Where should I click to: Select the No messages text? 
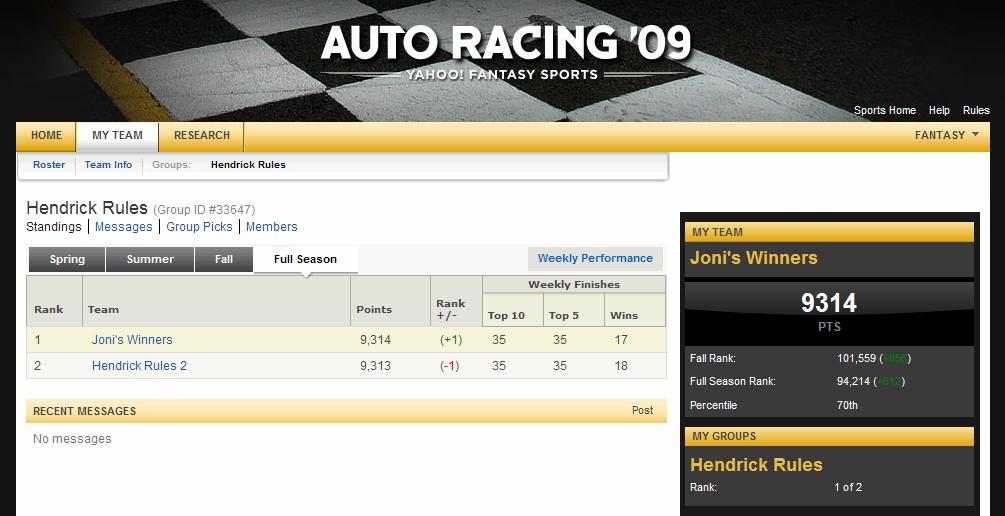click(72, 439)
